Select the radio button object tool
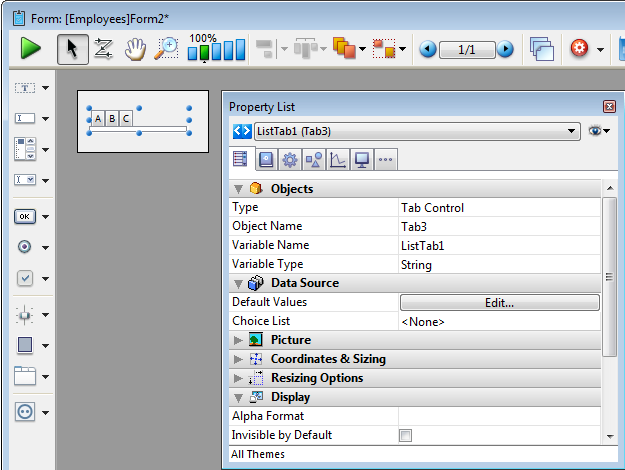The width and height of the screenshot is (625, 470). [x=25, y=247]
